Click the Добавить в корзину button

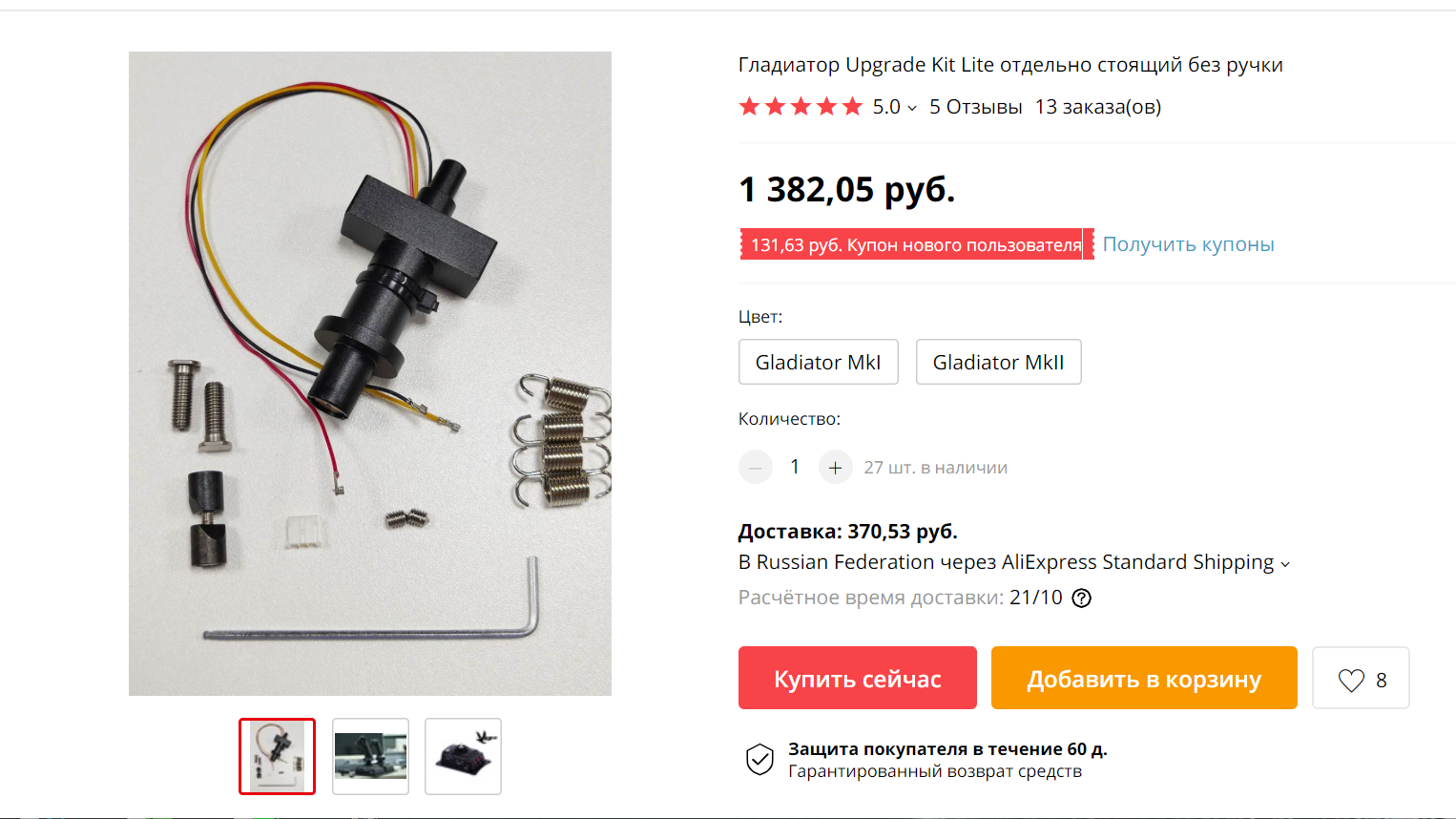(1144, 678)
